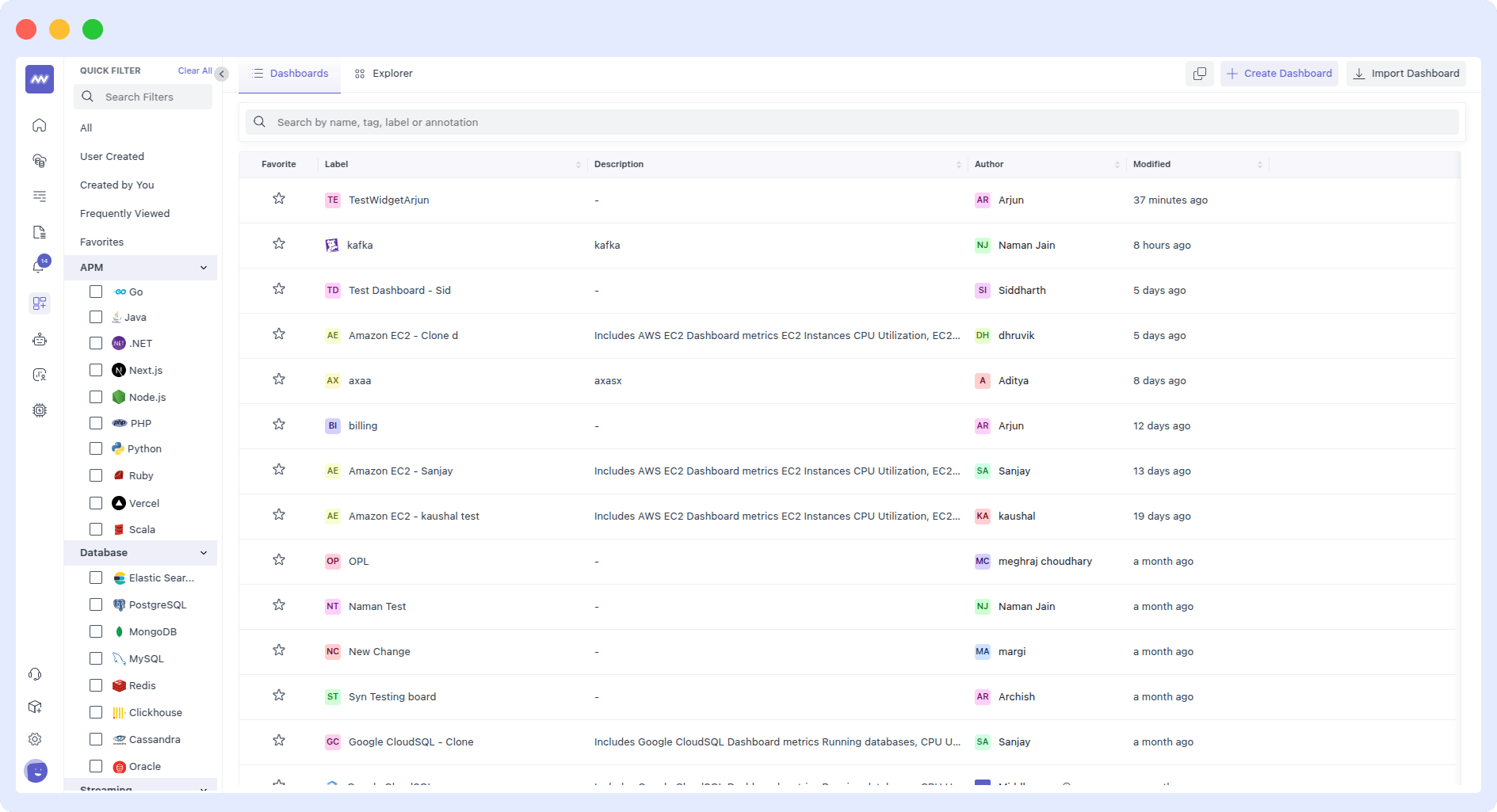The image size is (1497, 812).
Task: Open the Logs document icon in the sidebar
Action: [40, 232]
